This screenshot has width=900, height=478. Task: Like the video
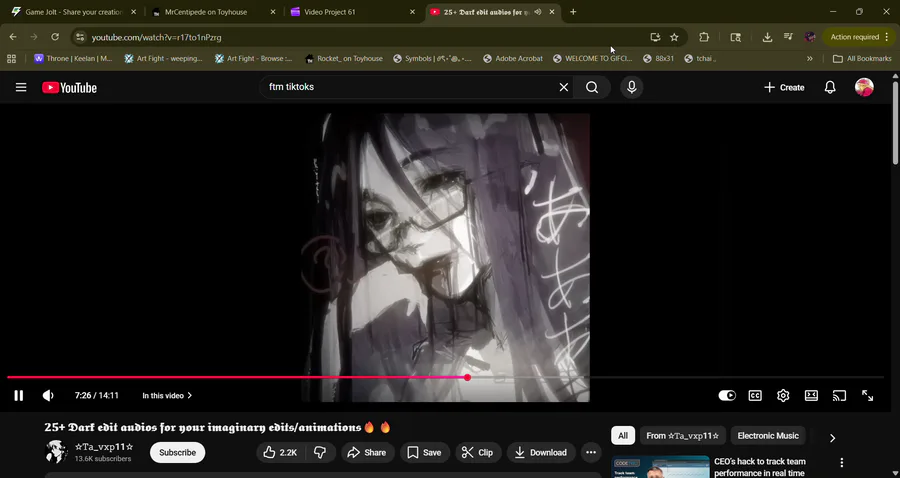pos(281,452)
